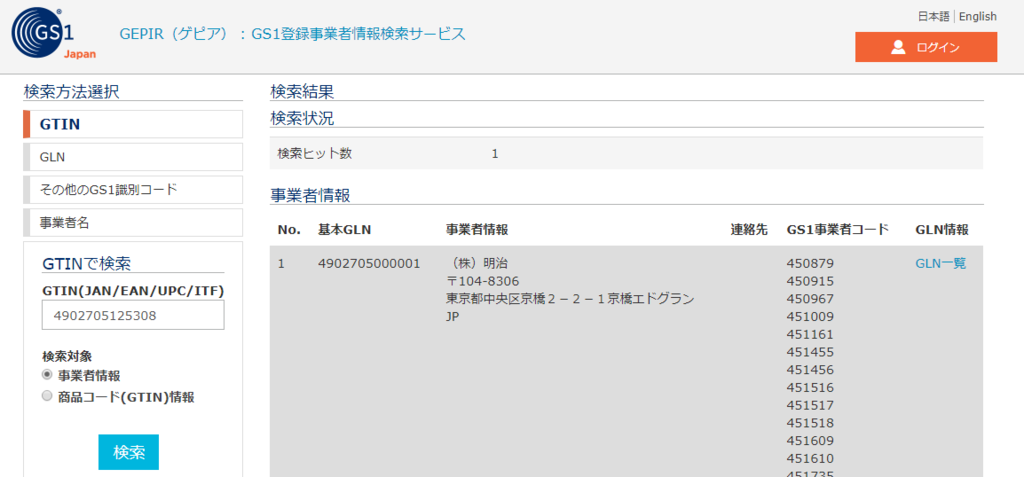Click the 検索結果 heading
This screenshot has height=477, width=1024.
click(302, 91)
